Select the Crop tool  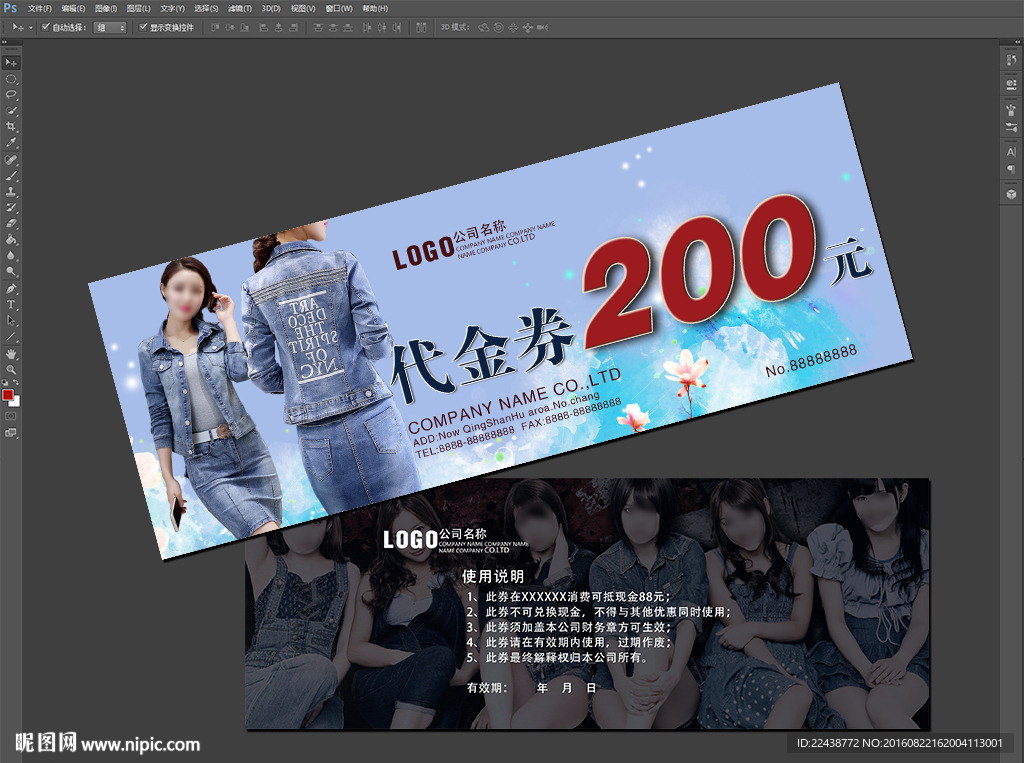[11, 127]
